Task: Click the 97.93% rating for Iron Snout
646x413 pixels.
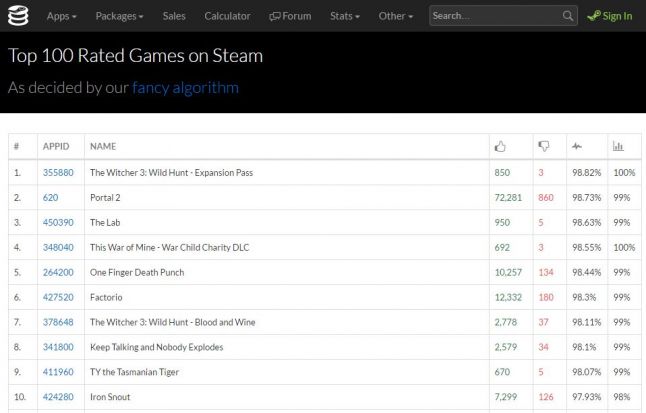Action: coord(587,397)
